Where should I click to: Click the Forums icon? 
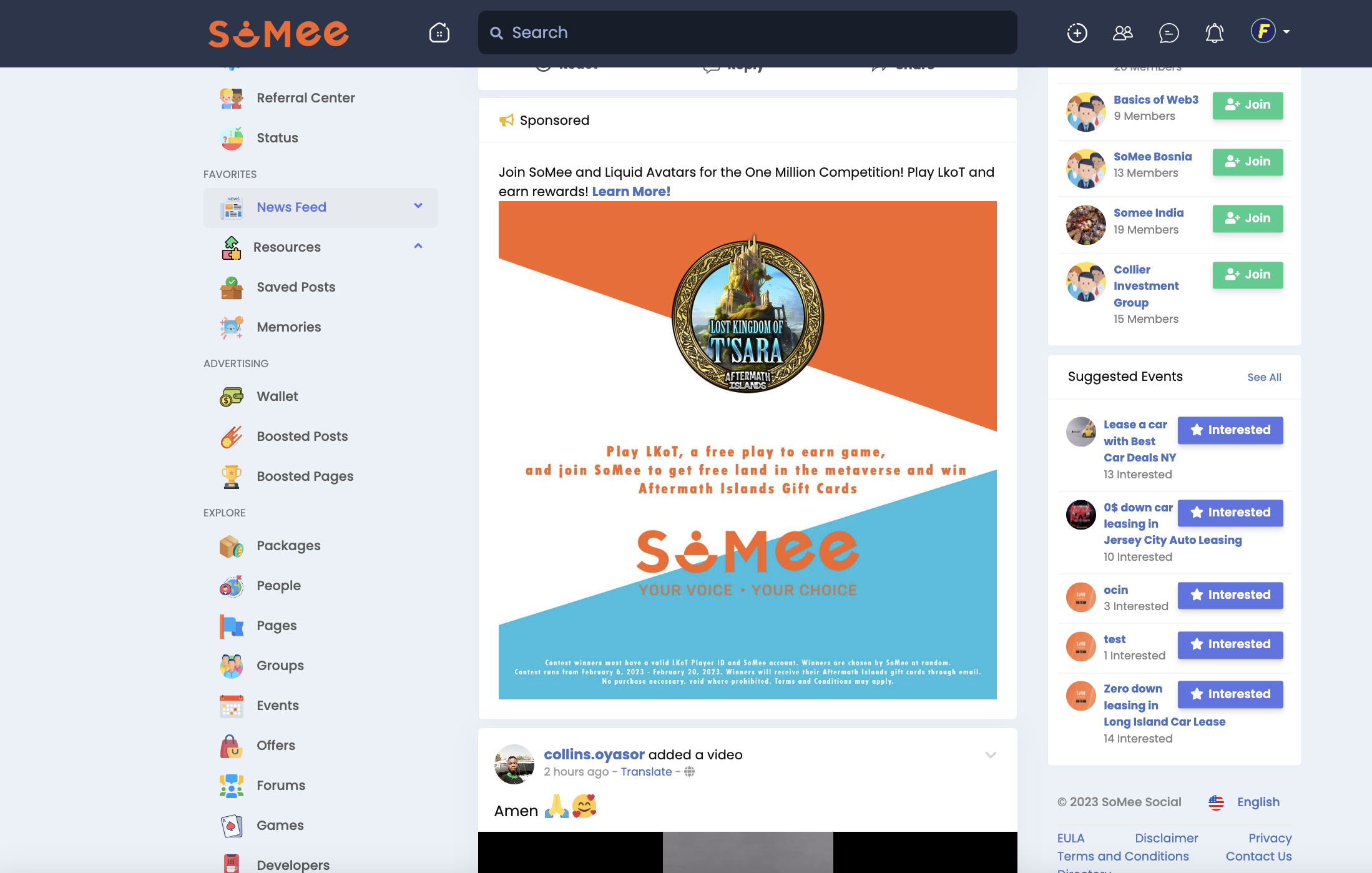[232, 786]
